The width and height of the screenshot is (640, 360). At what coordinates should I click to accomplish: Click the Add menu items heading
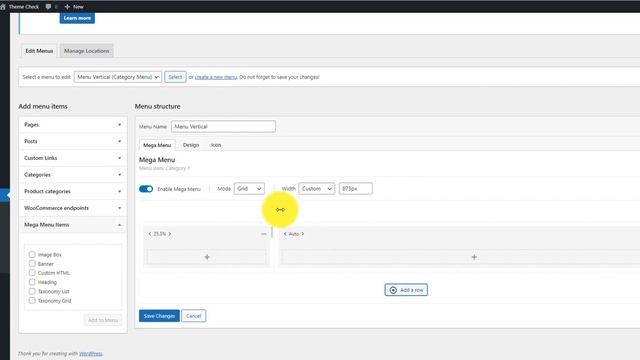[x=43, y=106]
